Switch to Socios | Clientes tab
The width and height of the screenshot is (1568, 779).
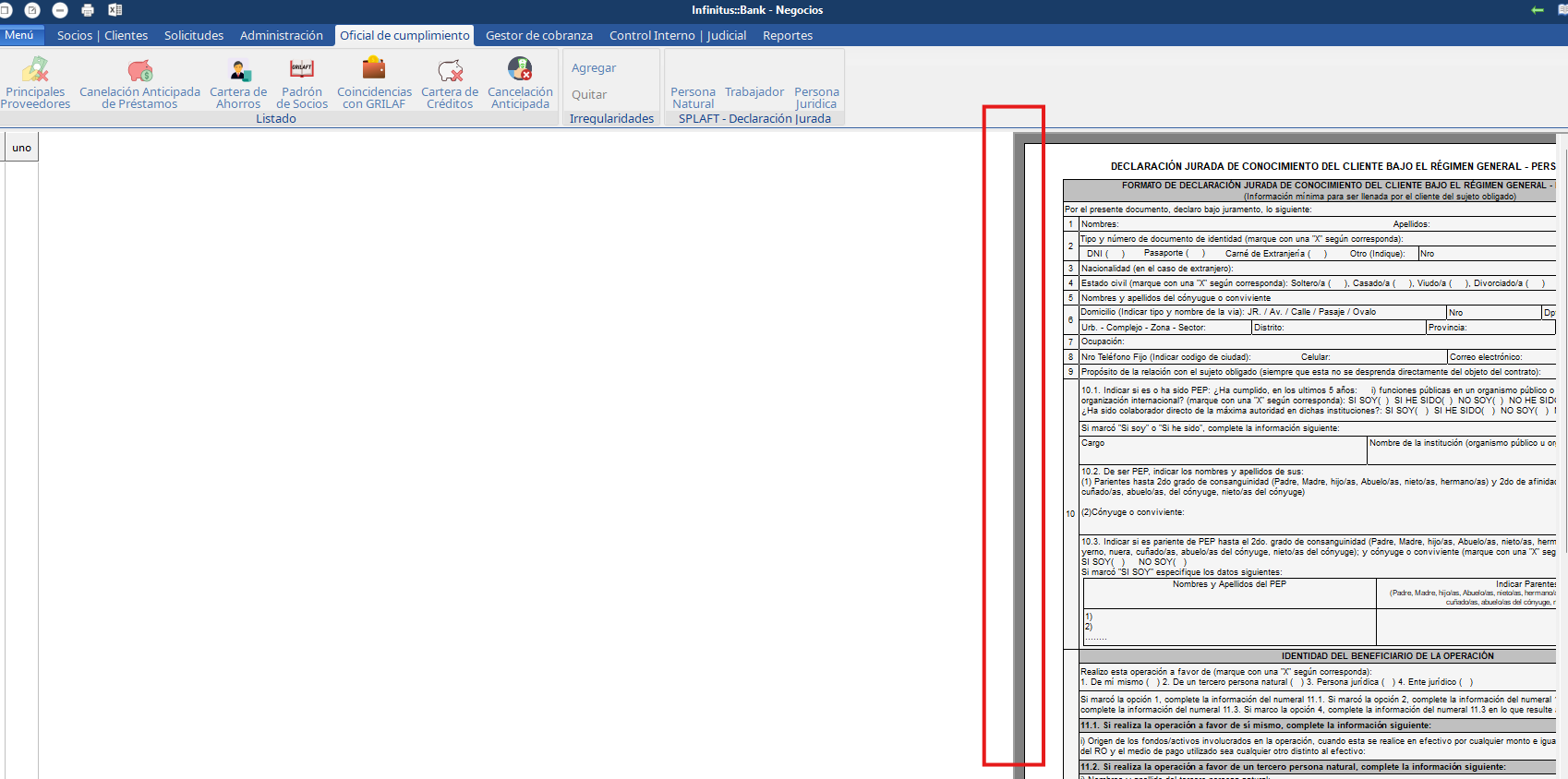pos(103,35)
